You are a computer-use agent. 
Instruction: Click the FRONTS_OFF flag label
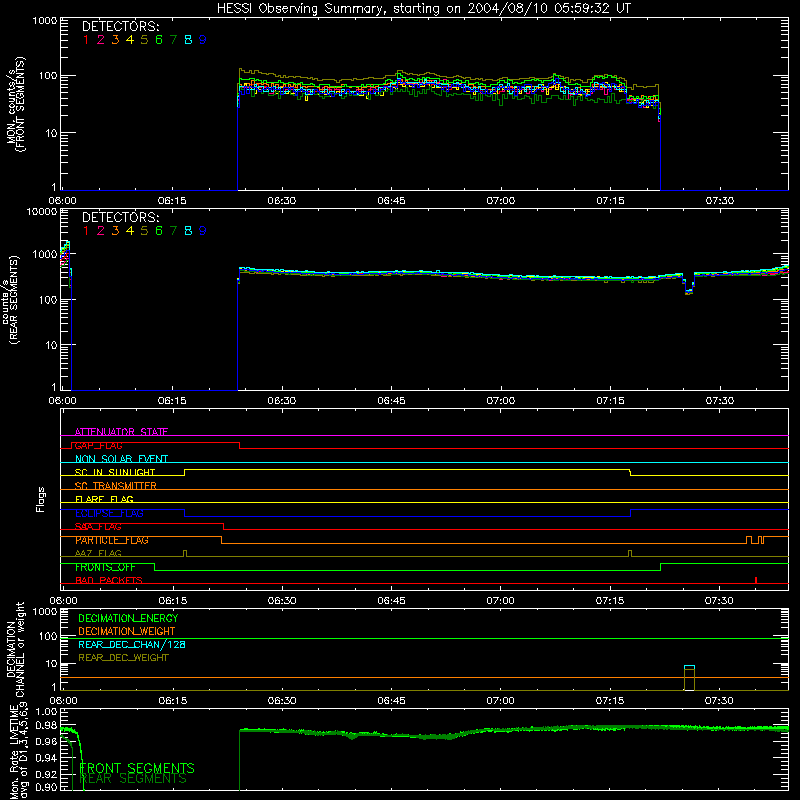click(105, 567)
